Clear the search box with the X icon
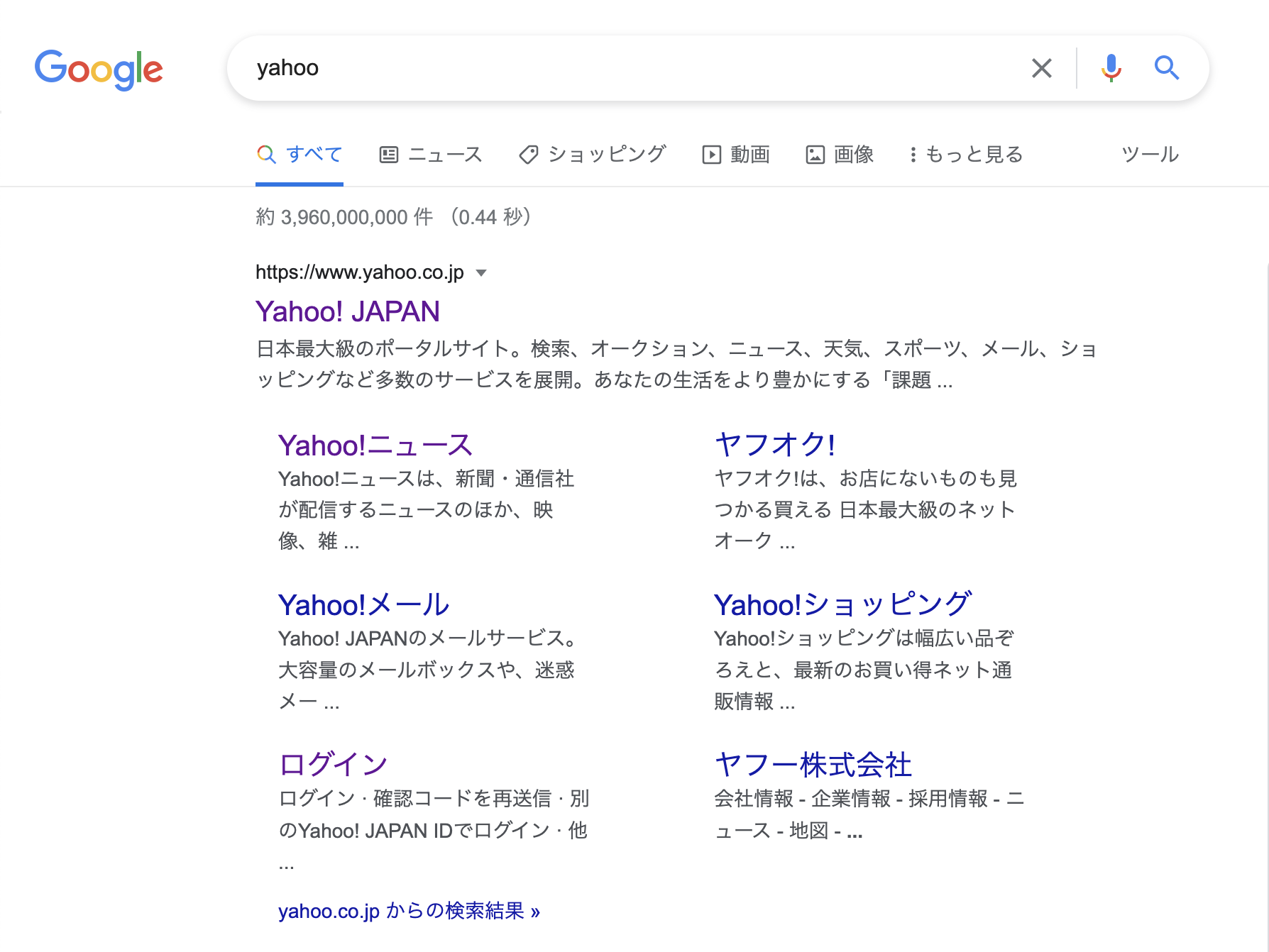The height and width of the screenshot is (952, 1269). tap(1041, 68)
